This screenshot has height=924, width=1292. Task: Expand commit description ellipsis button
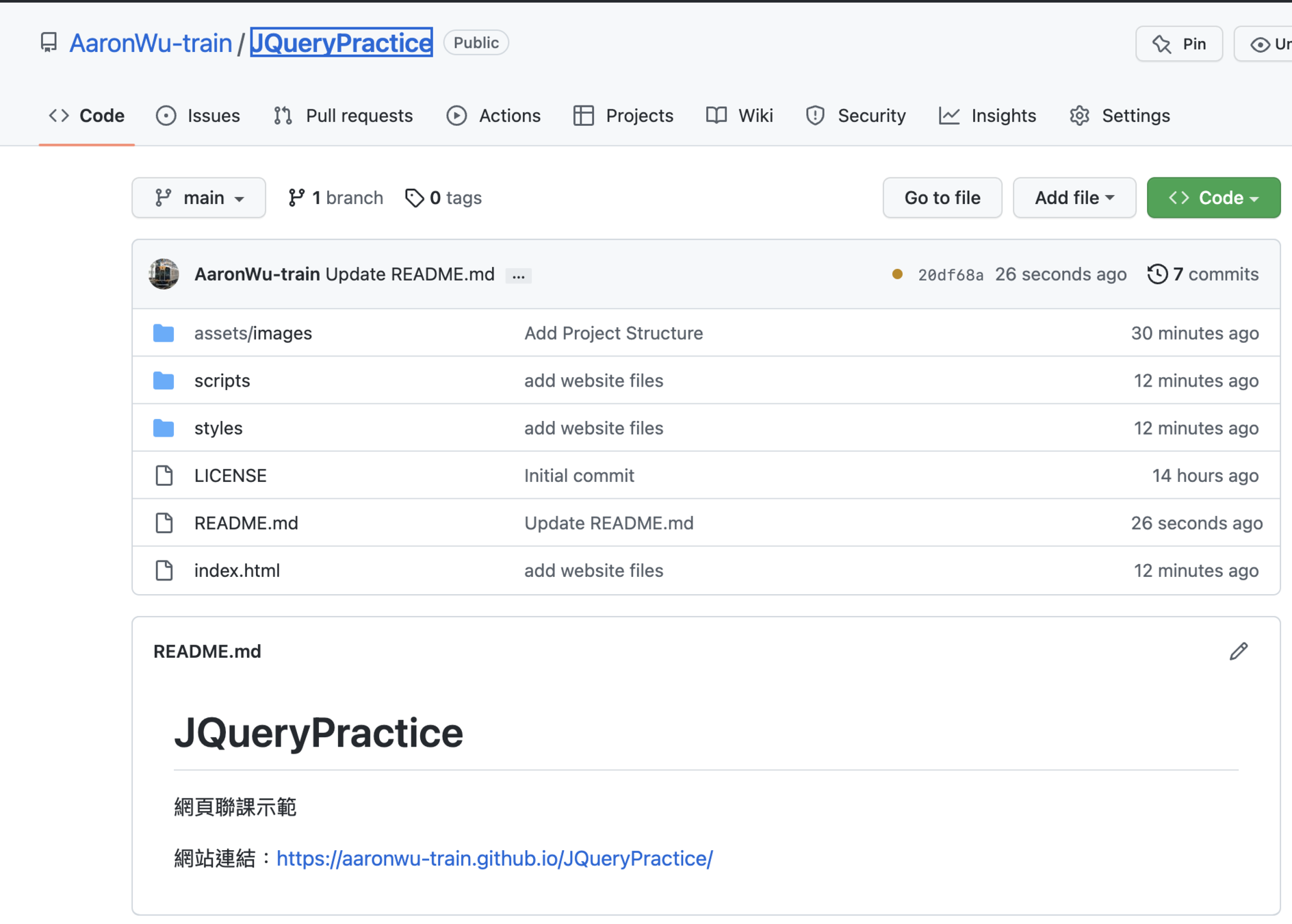click(519, 275)
